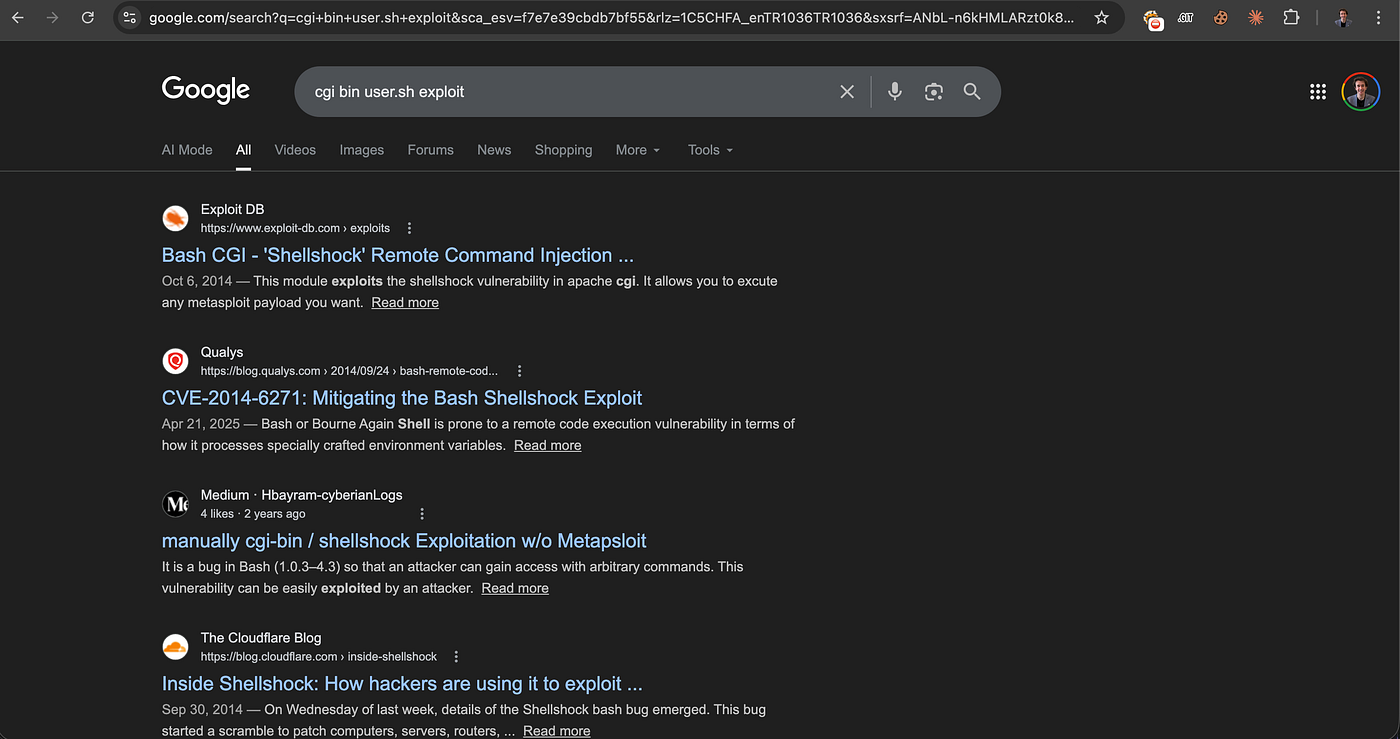Viewport: 1400px width, 739px height.
Task: Submit search with magnifier icon
Action: pyautogui.click(x=972, y=92)
